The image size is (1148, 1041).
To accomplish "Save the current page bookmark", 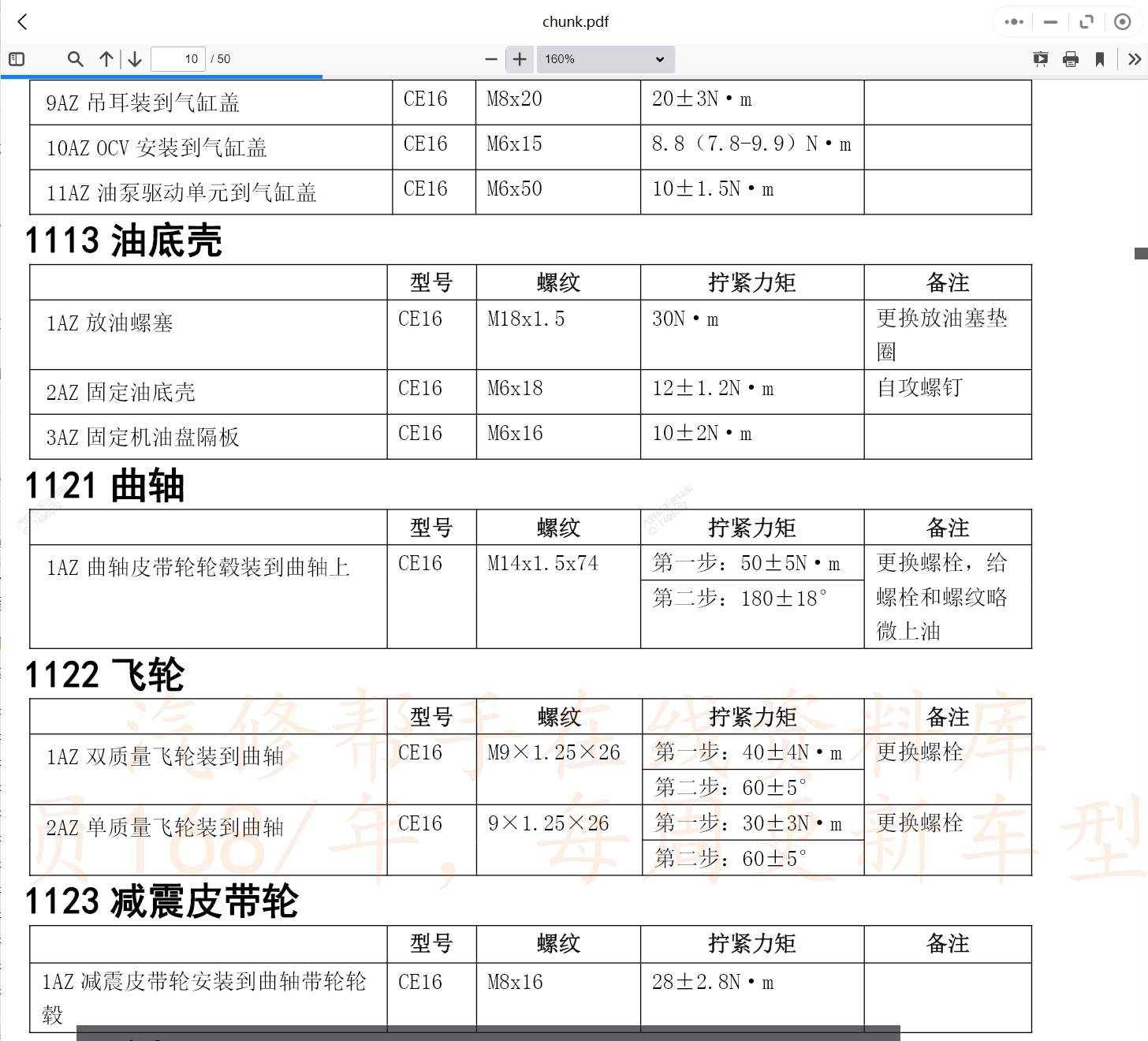I will tap(1099, 58).
